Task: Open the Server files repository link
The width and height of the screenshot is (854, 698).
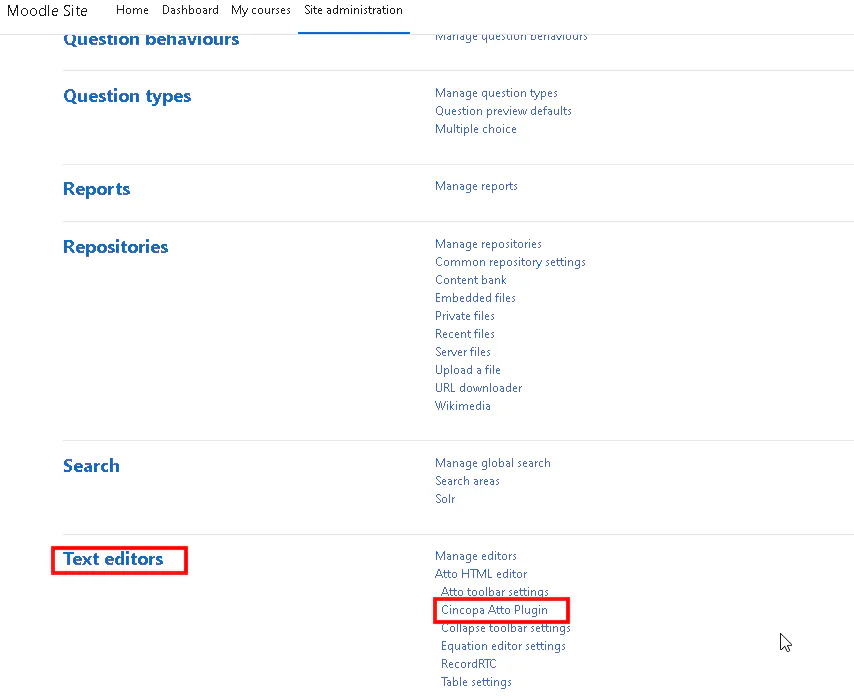Action: click(x=463, y=352)
